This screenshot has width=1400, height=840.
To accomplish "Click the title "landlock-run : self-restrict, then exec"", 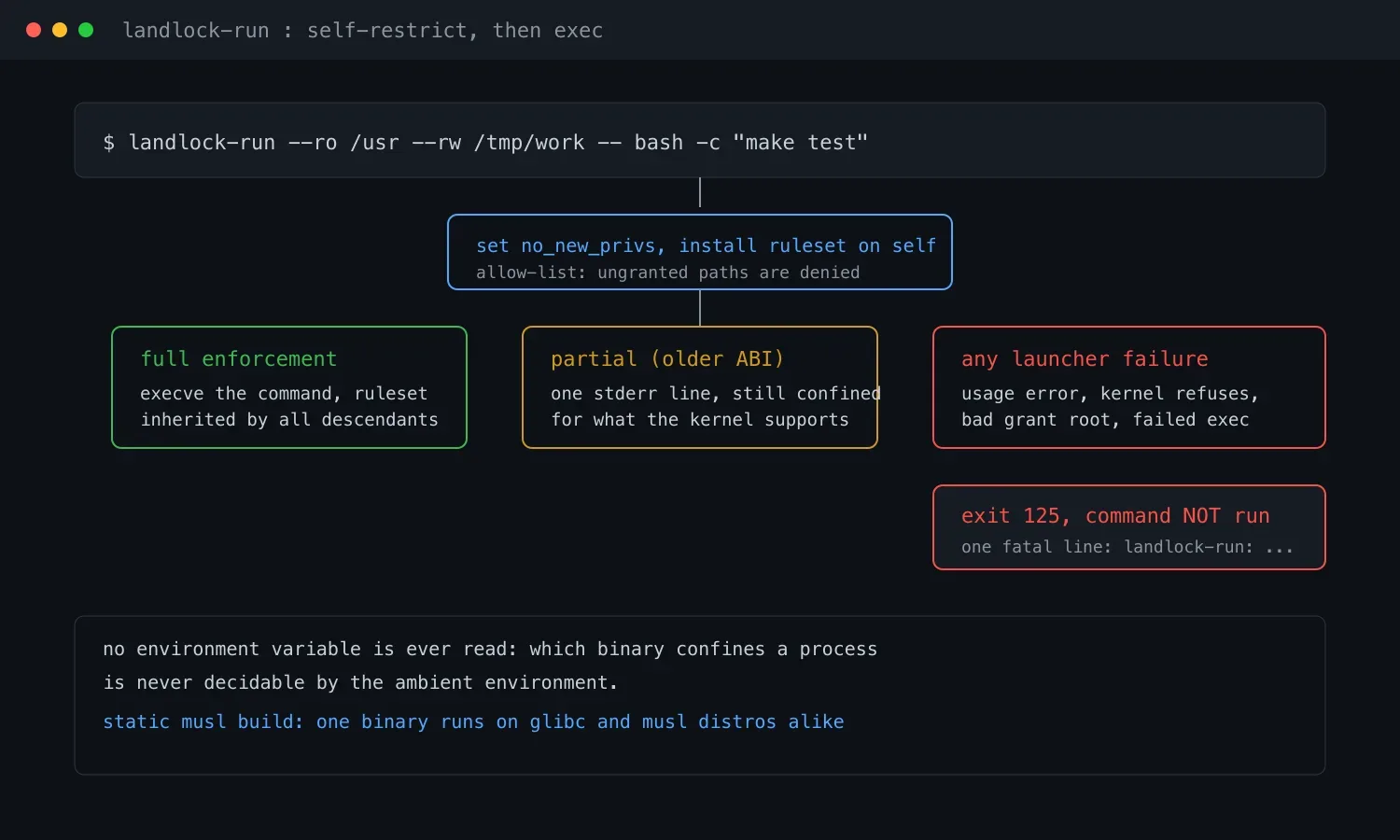I will coord(363,30).
